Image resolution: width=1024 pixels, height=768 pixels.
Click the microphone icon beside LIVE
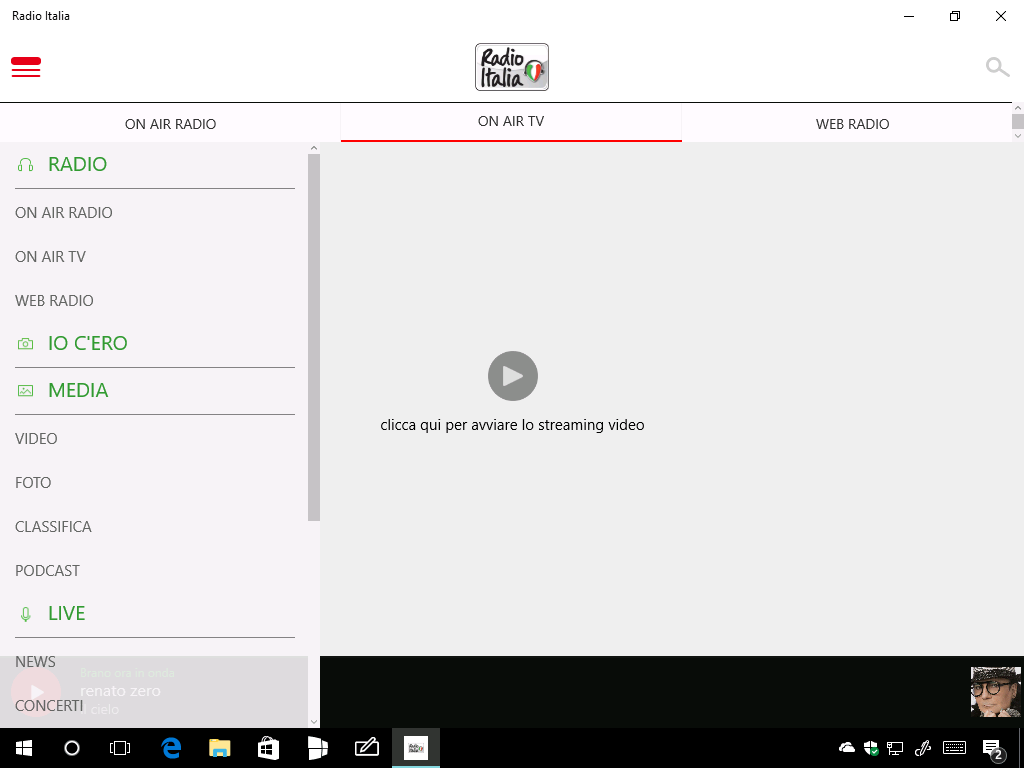coord(25,614)
